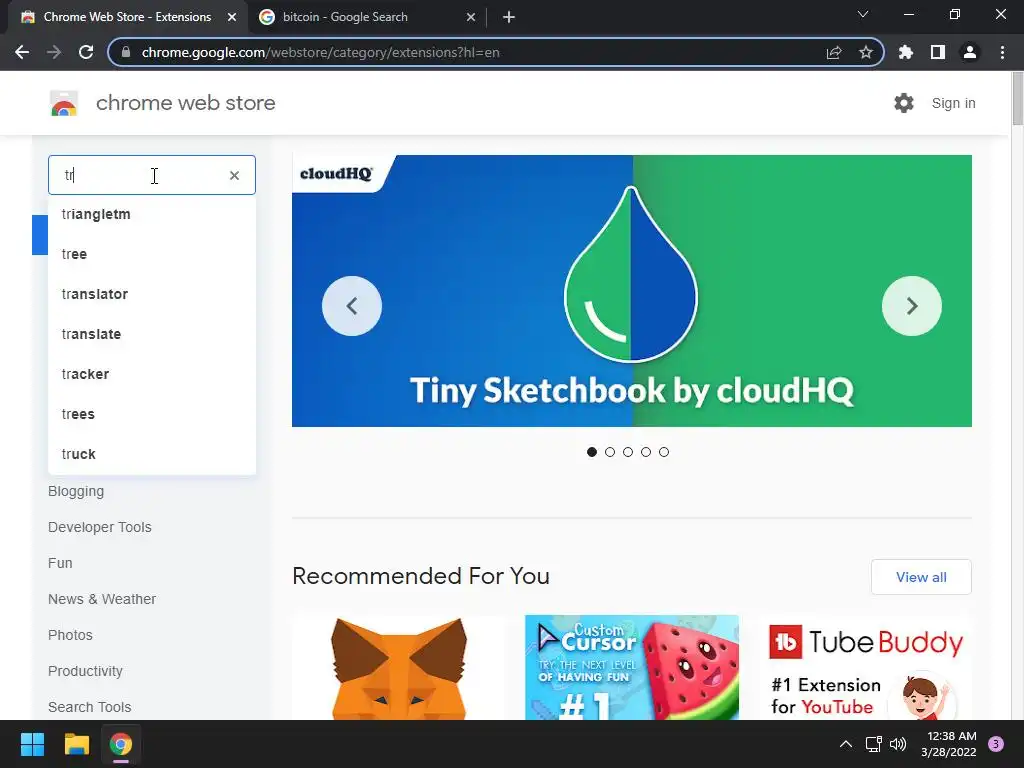The height and width of the screenshot is (768, 1024).
Task: Click the Chrome Web Store logo
Action: pyautogui.click(x=64, y=103)
